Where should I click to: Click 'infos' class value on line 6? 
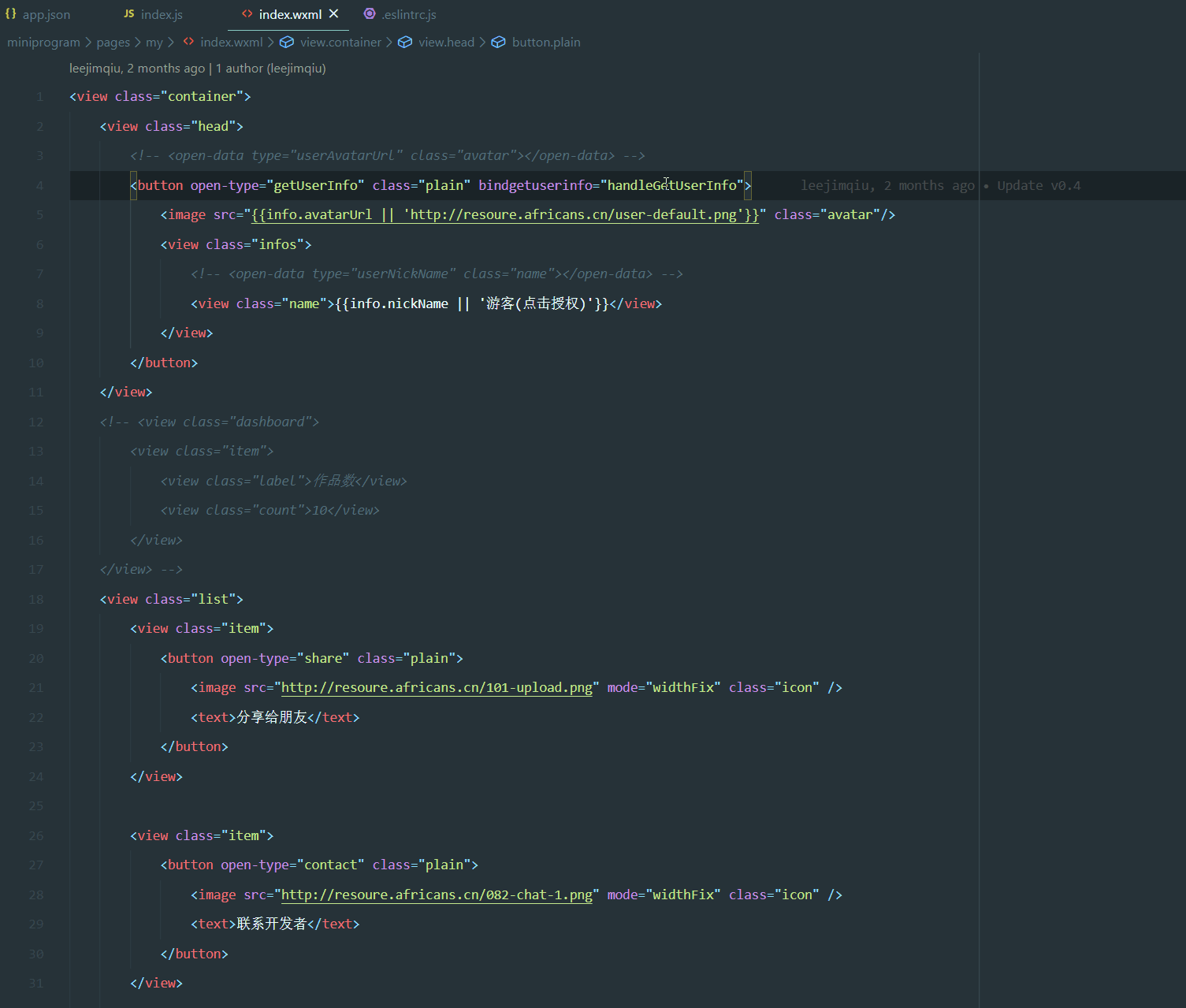pyautogui.click(x=277, y=244)
